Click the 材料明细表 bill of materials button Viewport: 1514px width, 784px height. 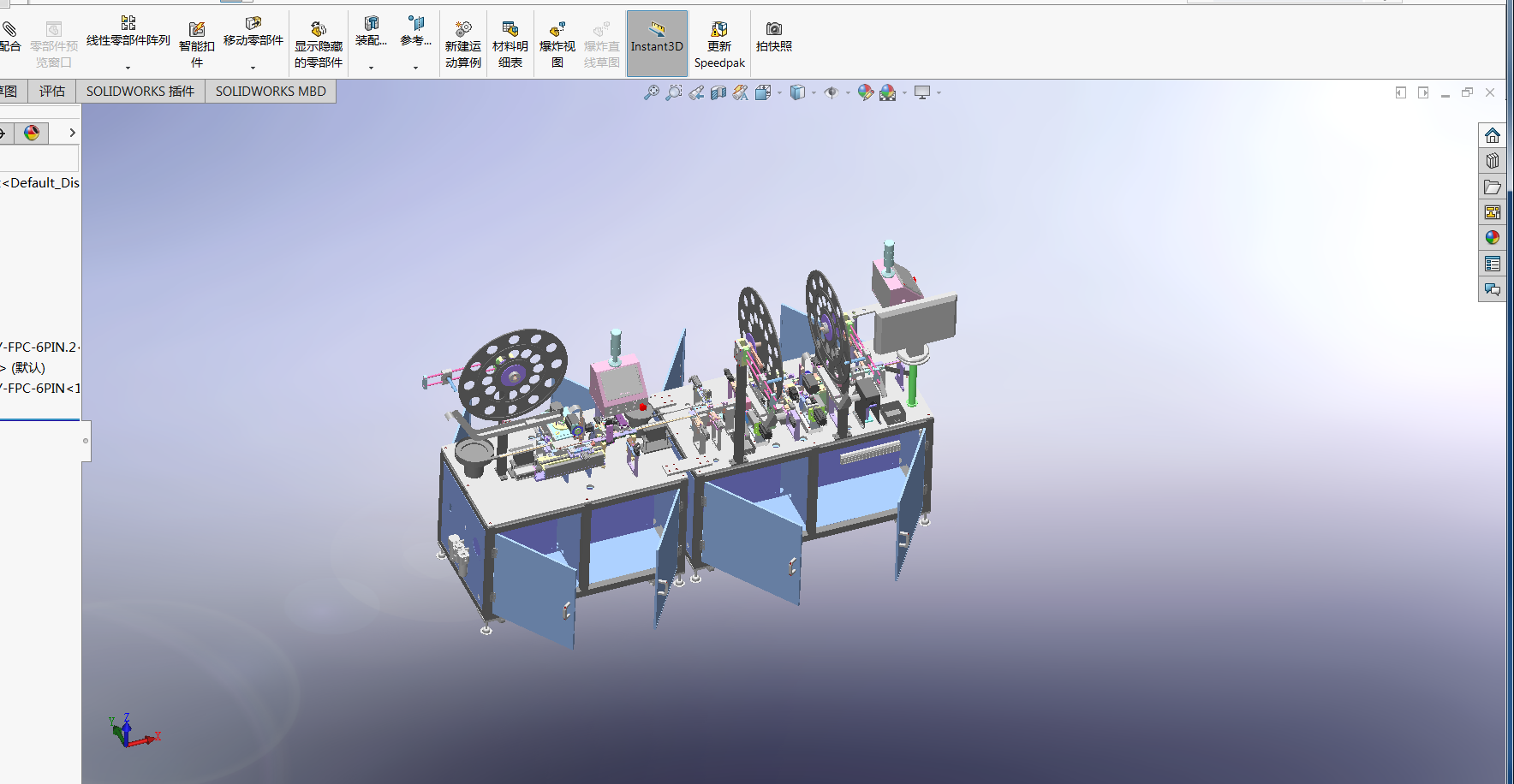[x=510, y=44]
